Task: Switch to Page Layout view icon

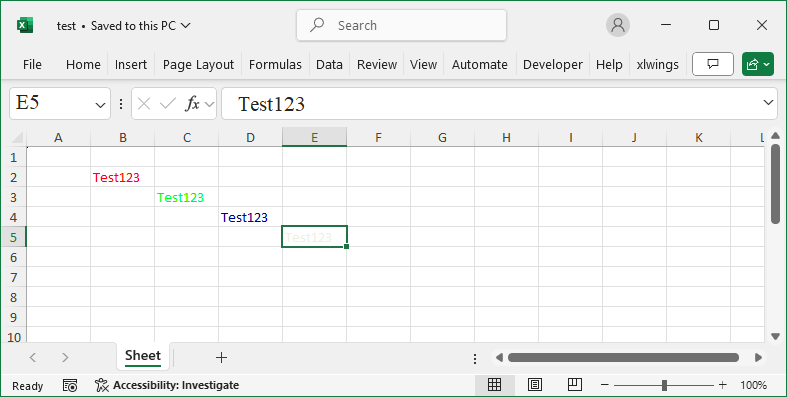Action: (535, 385)
